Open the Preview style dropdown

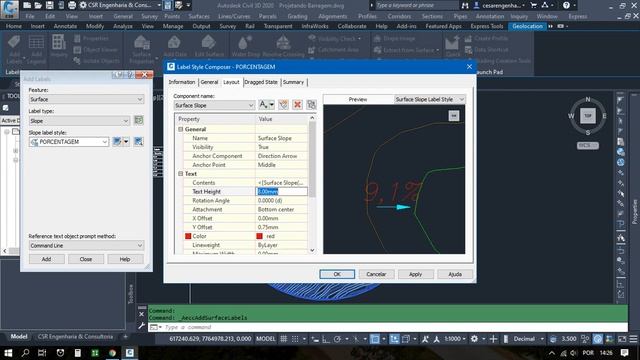click(x=429, y=99)
